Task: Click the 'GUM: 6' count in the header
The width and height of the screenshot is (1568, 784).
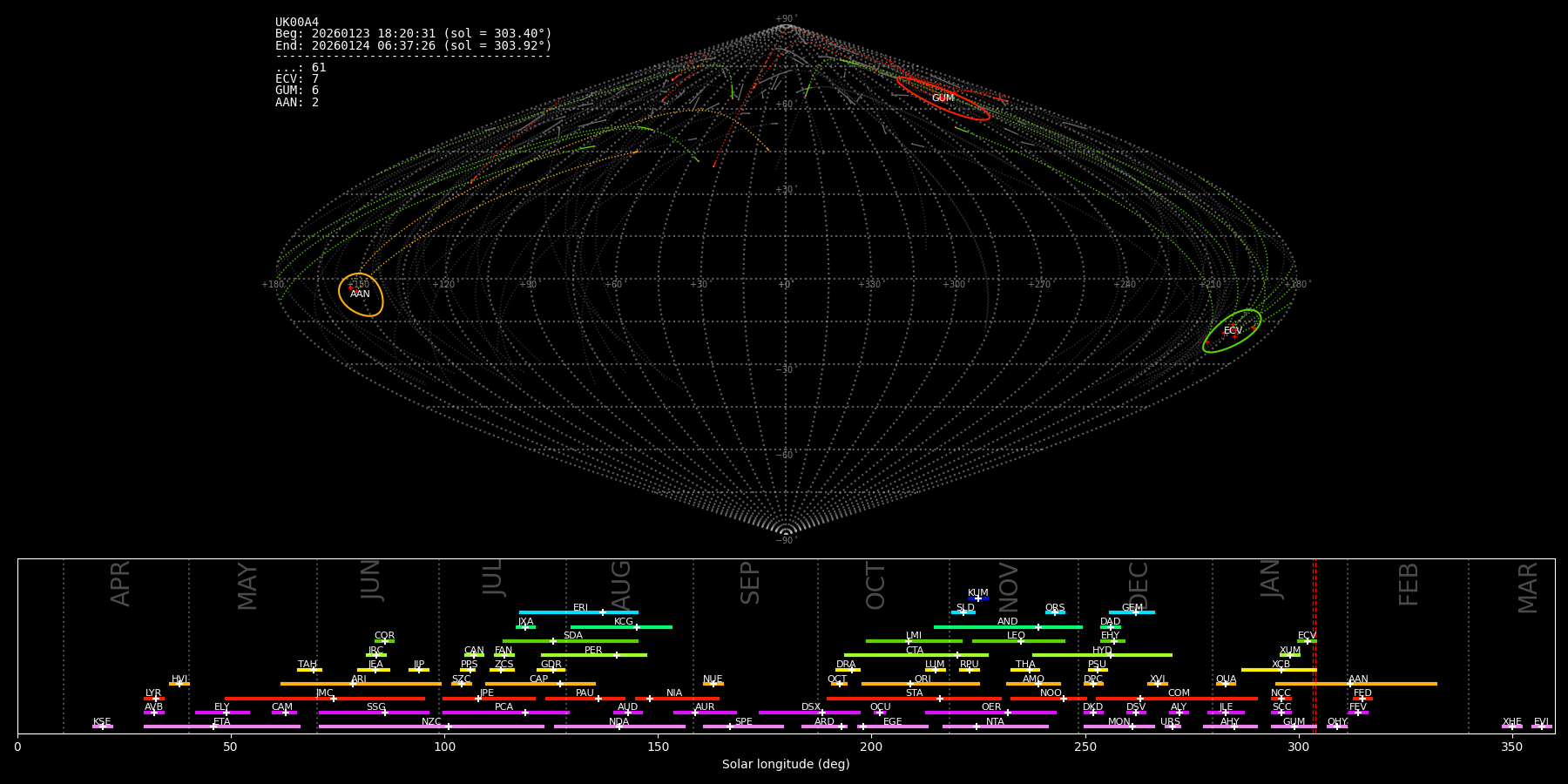Action: [297, 91]
